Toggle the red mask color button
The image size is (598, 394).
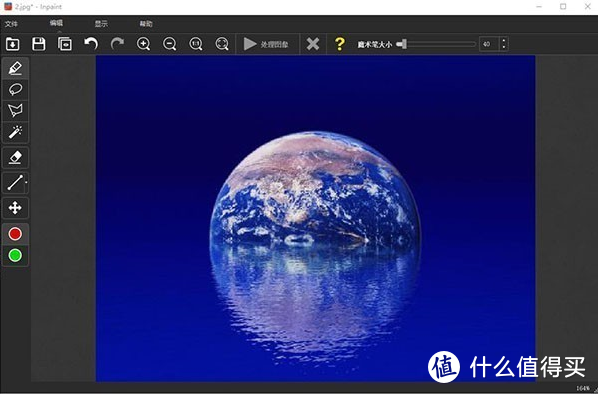15,234
